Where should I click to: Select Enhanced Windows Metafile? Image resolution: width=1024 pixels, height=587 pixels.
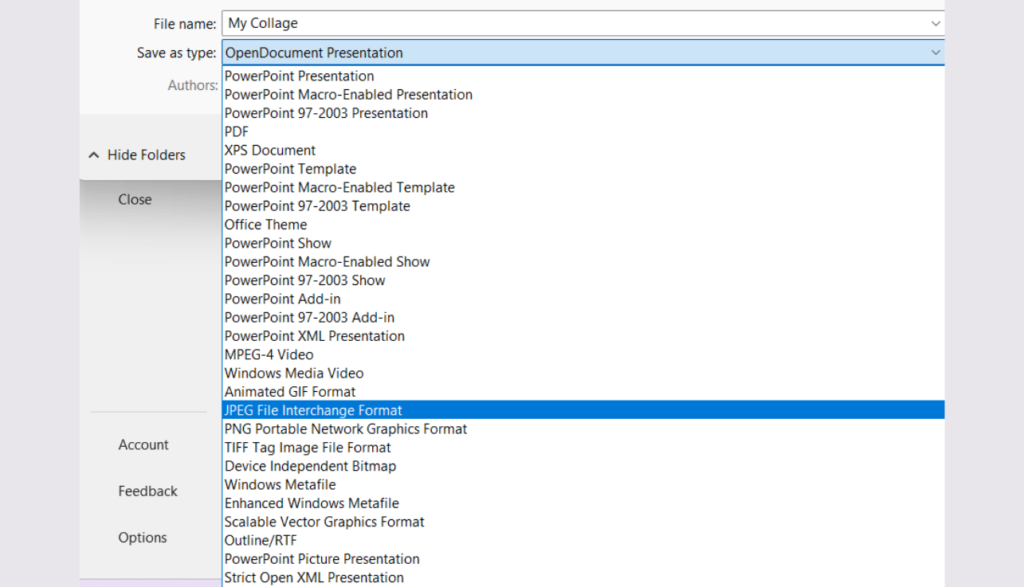click(x=583, y=504)
